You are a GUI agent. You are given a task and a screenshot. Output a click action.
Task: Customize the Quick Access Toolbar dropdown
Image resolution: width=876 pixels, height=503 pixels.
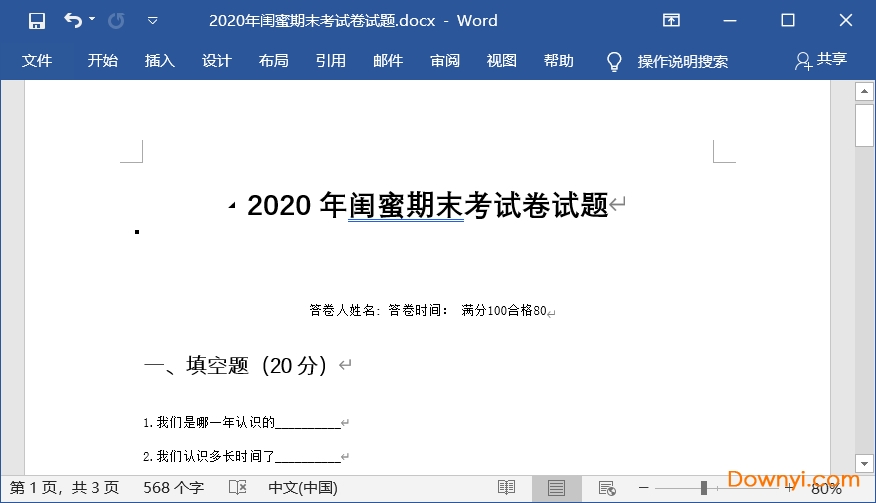tap(152, 21)
